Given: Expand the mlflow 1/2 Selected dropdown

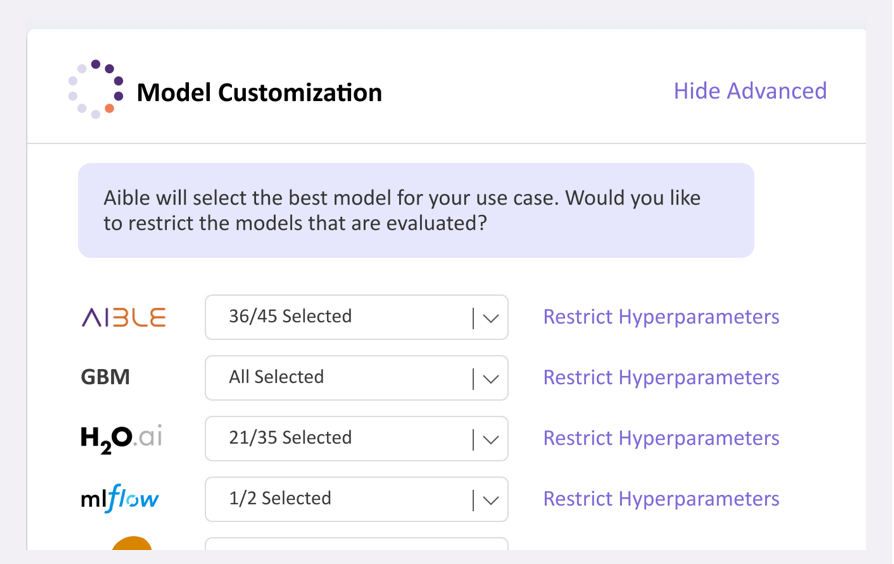Looking at the screenshot, I should point(356,499).
